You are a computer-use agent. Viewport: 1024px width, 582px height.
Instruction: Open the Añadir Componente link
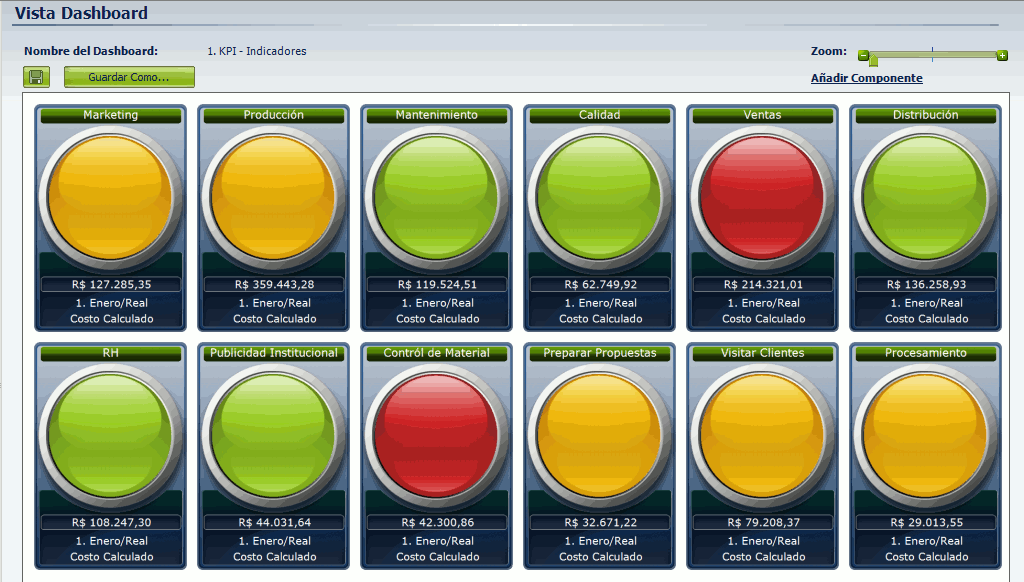pyautogui.click(x=866, y=78)
